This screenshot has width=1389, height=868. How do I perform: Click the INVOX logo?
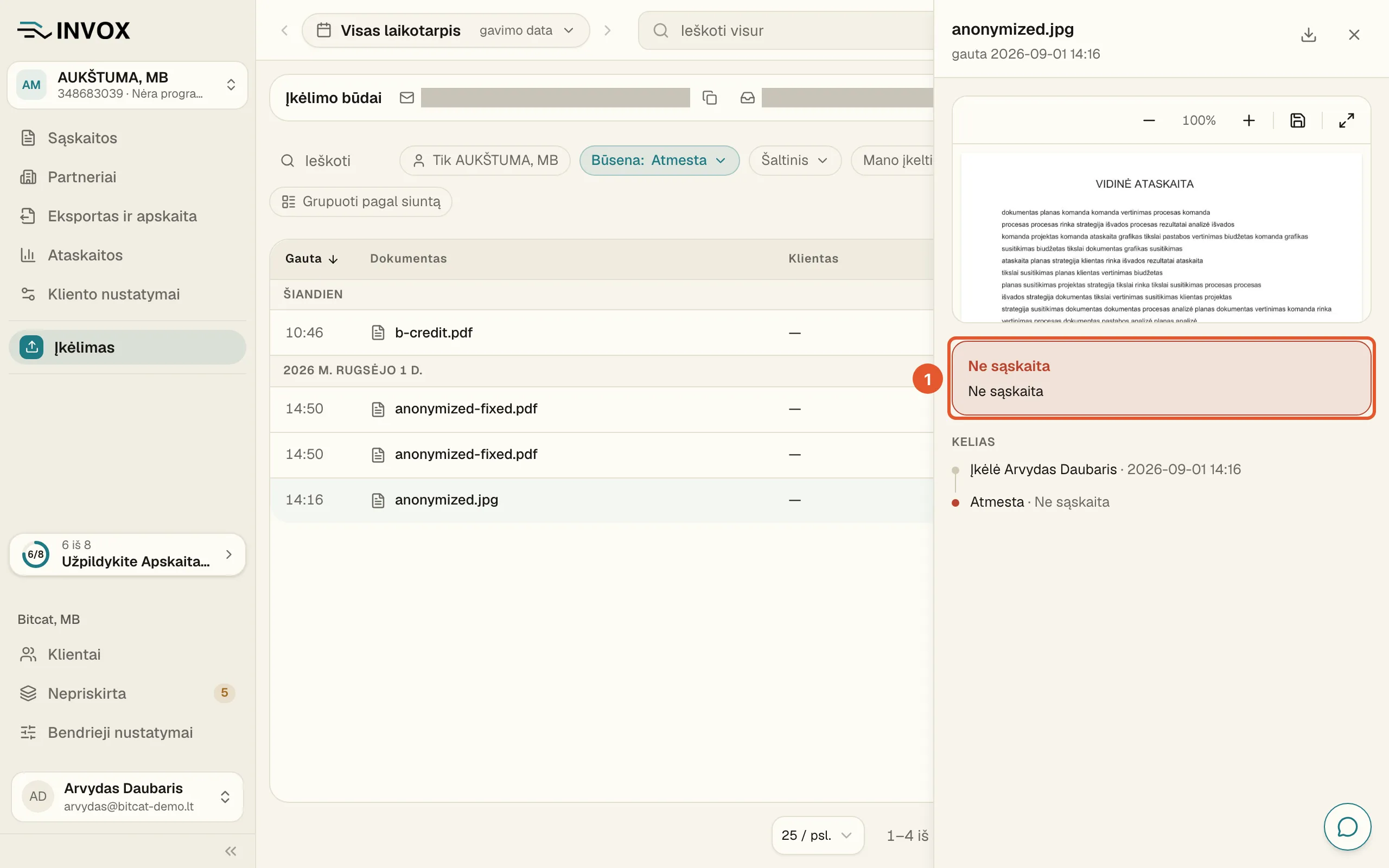coord(73,30)
